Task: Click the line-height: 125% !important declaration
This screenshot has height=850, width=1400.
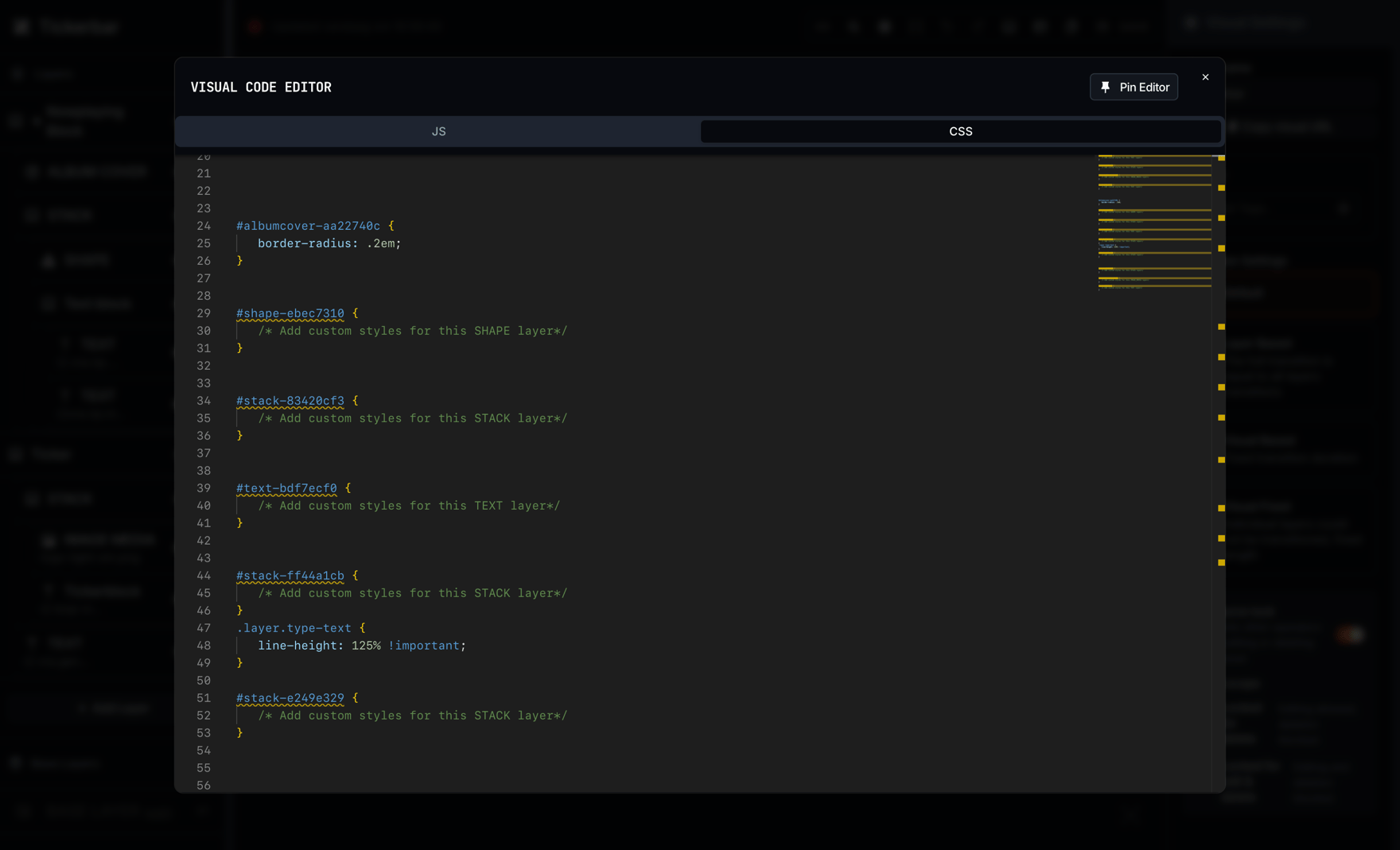Action: coord(362,646)
